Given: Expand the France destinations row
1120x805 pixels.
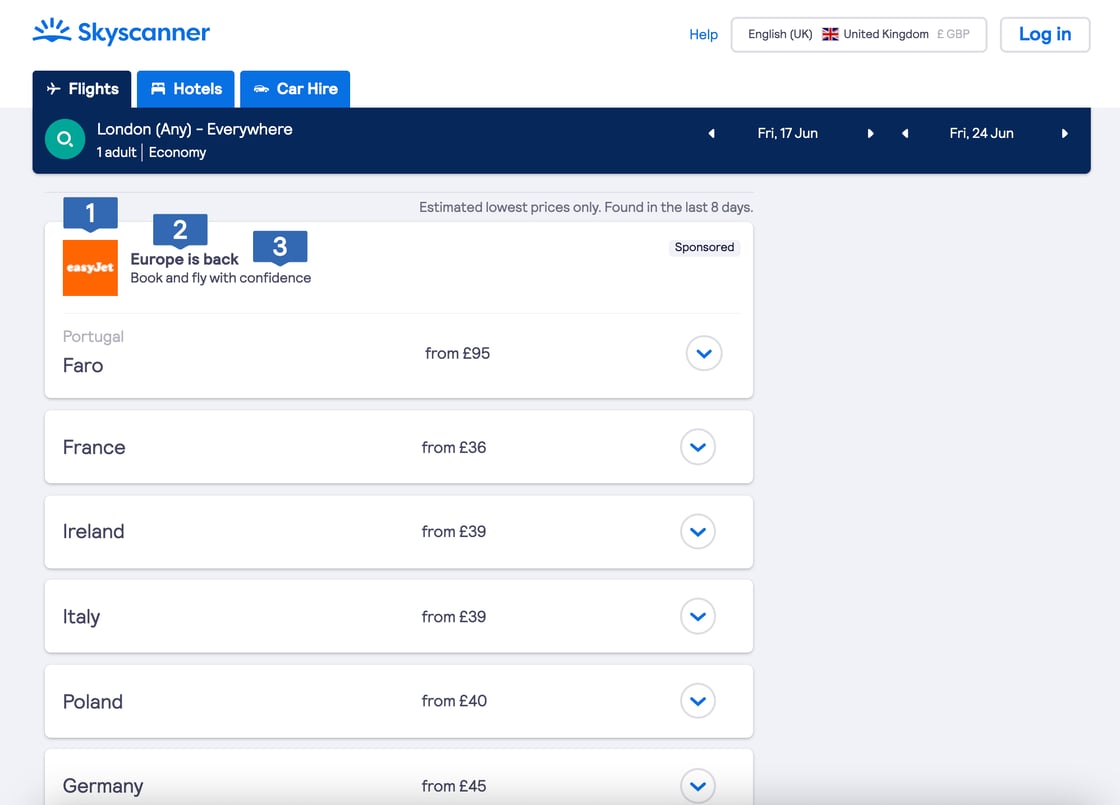Looking at the screenshot, I should 698,447.
